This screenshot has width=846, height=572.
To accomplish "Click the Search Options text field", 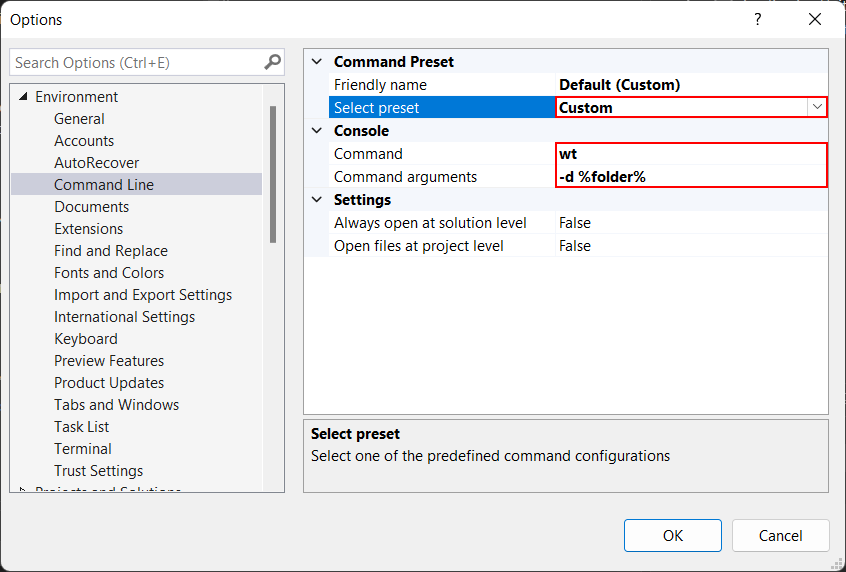I will pos(136,62).
